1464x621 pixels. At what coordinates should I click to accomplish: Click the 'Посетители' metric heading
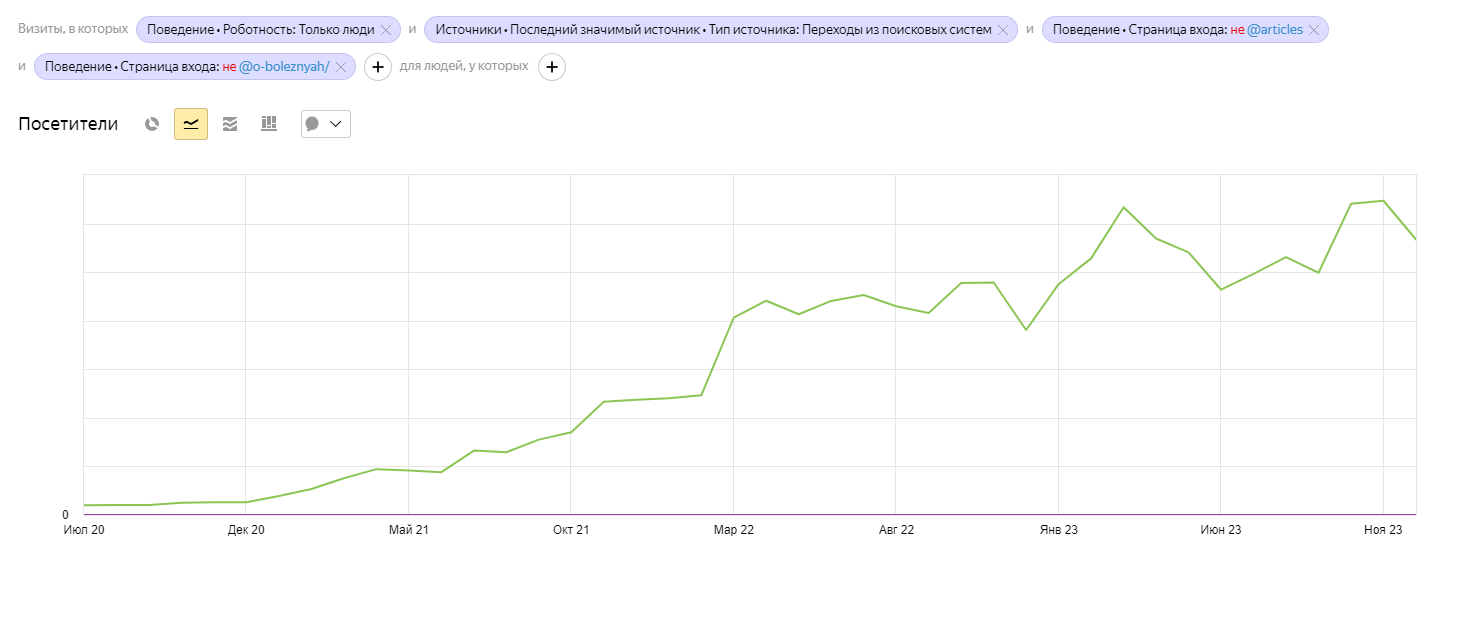tap(68, 124)
